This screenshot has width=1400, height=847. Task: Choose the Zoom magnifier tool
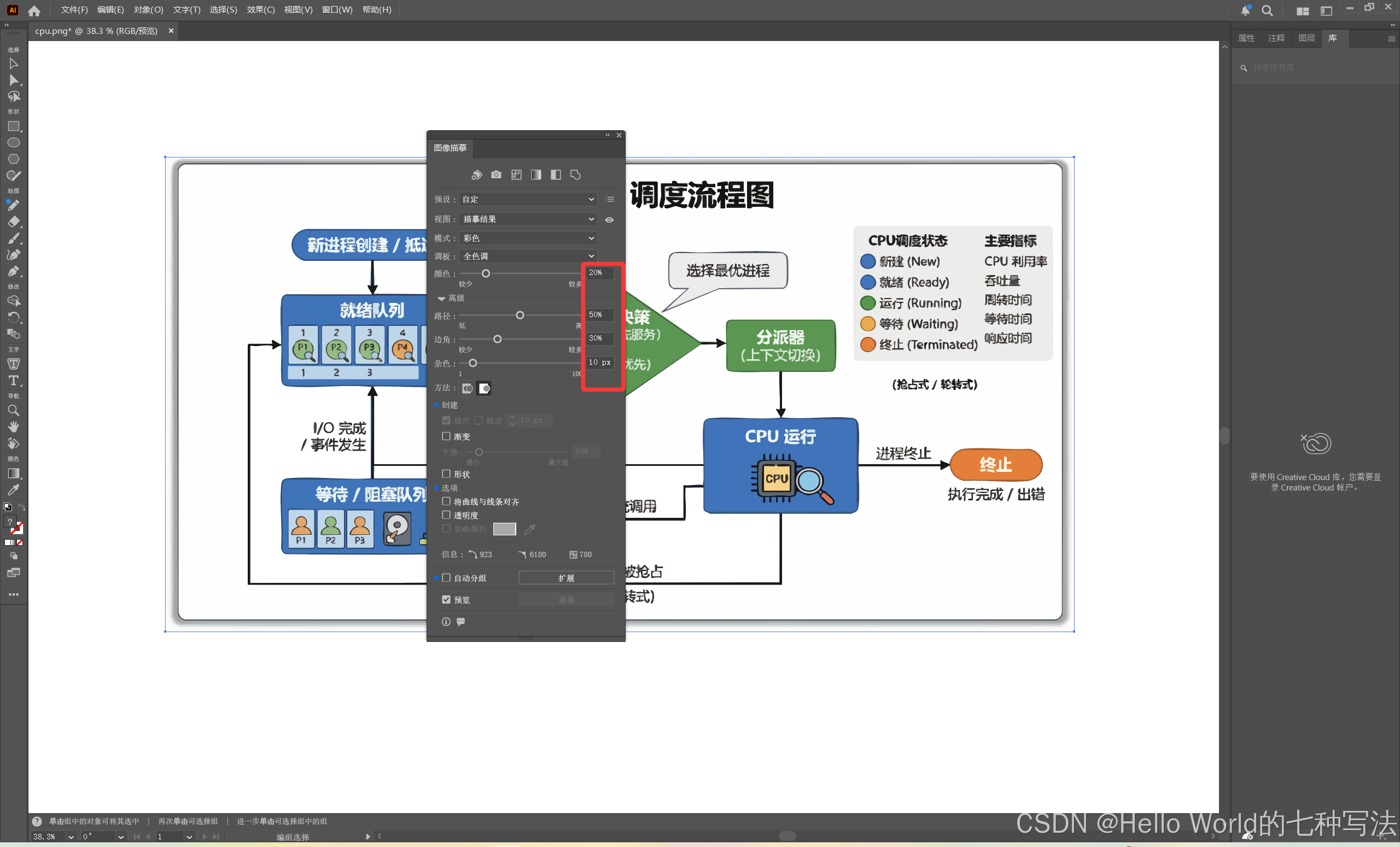[x=14, y=410]
